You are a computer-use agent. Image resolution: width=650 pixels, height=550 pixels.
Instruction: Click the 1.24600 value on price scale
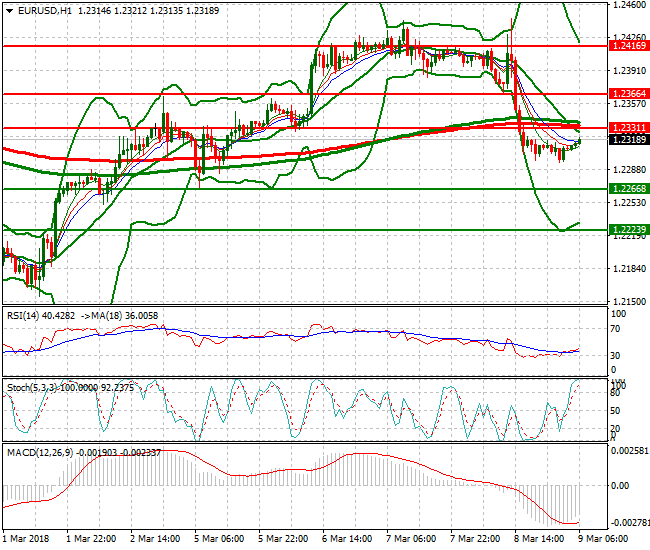pos(629,5)
